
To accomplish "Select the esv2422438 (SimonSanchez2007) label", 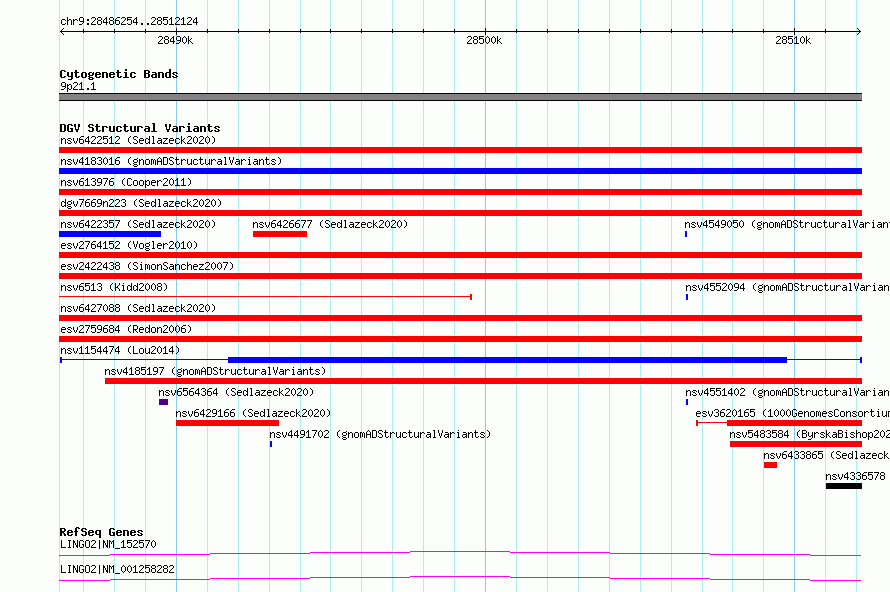I will pos(147,266).
